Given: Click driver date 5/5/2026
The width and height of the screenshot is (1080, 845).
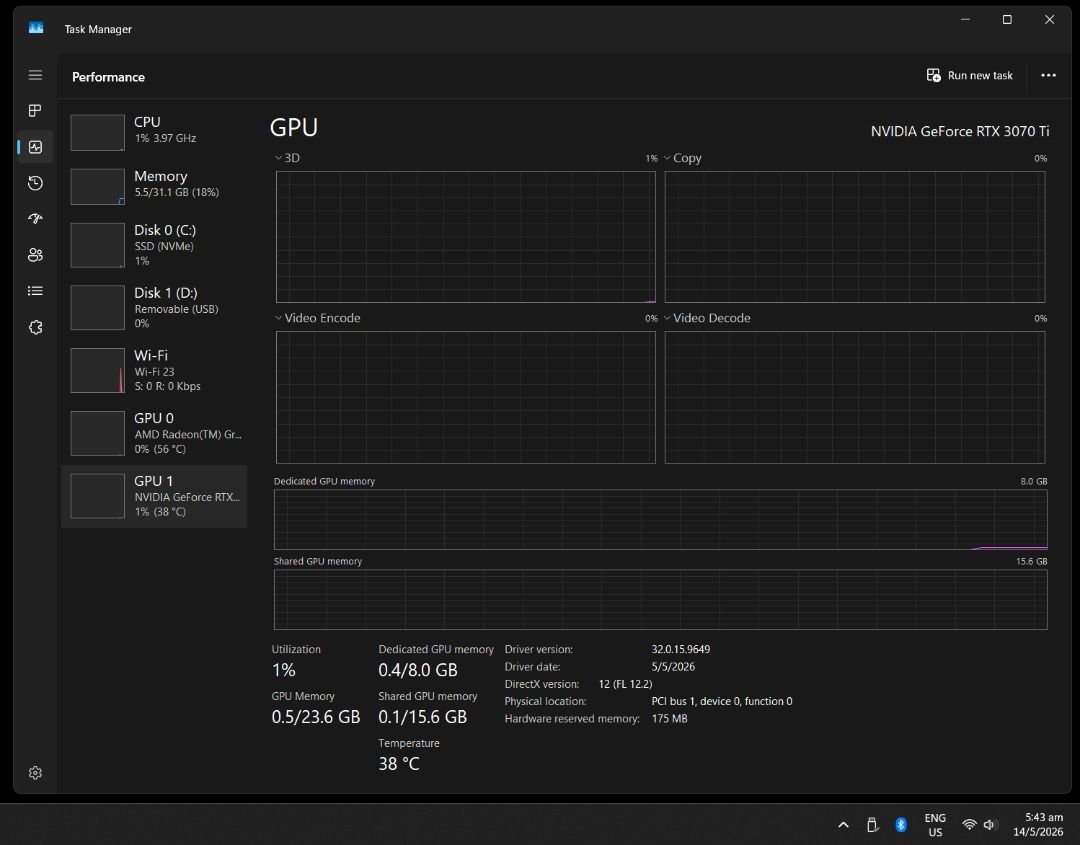Looking at the screenshot, I should [x=673, y=667].
